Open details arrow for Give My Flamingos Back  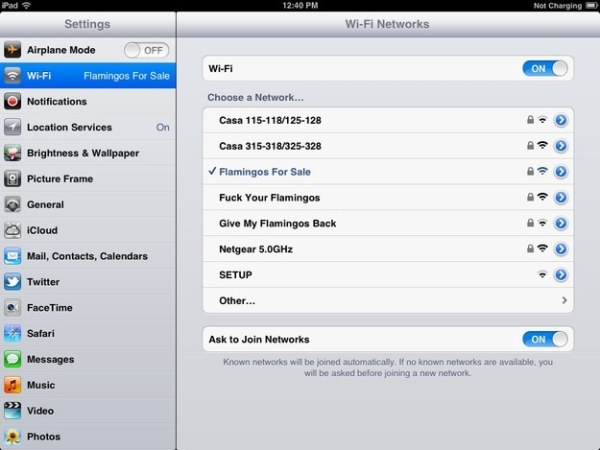pyautogui.click(x=561, y=223)
